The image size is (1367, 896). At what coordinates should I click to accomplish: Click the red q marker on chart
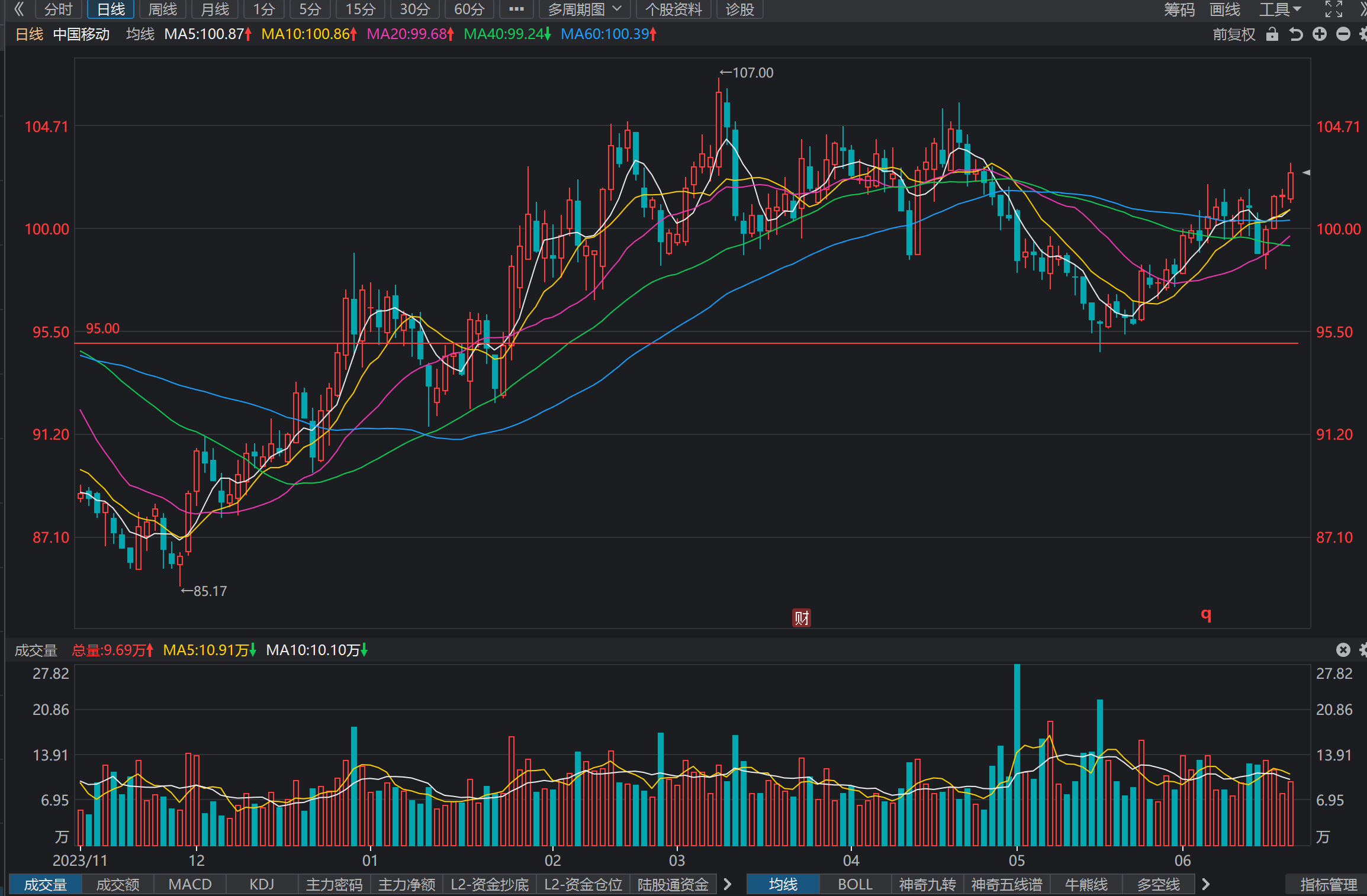[1206, 614]
